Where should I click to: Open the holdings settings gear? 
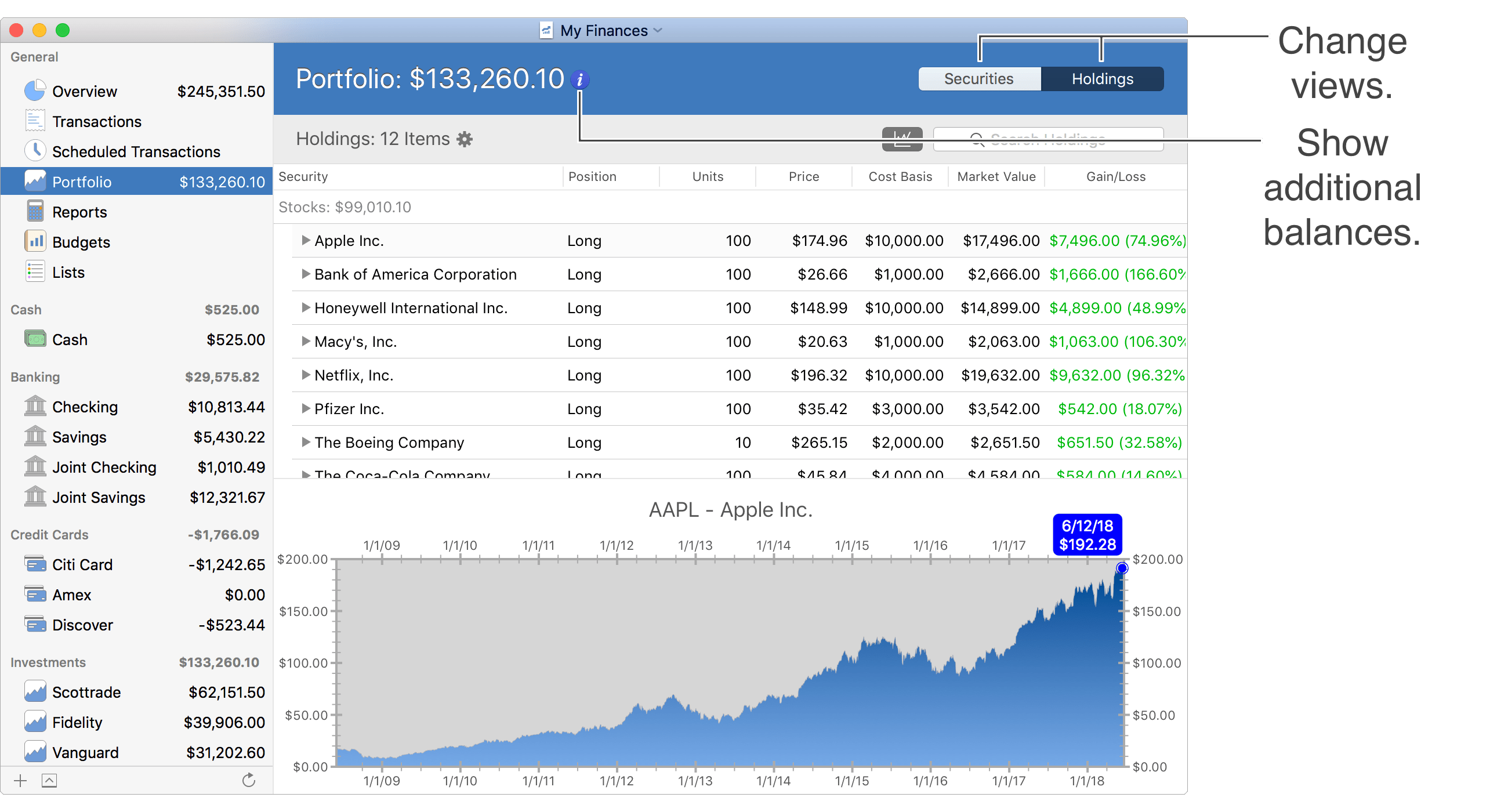(465, 139)
